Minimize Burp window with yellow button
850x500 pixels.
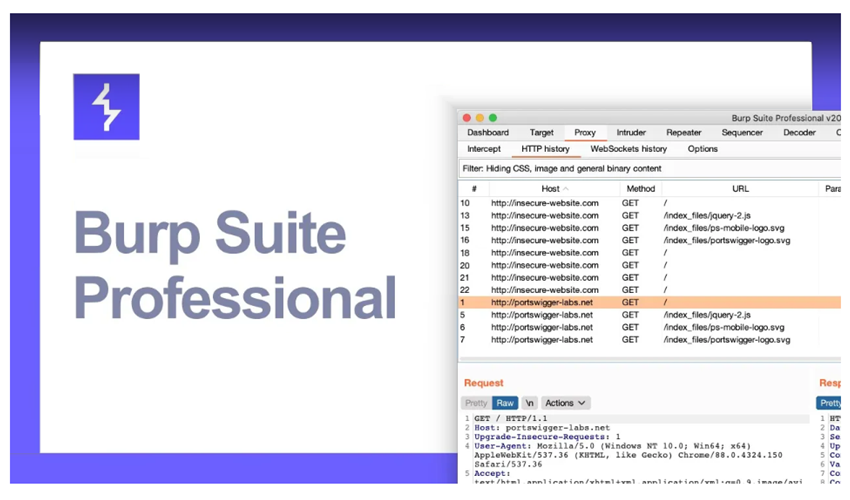coord(480,118)
